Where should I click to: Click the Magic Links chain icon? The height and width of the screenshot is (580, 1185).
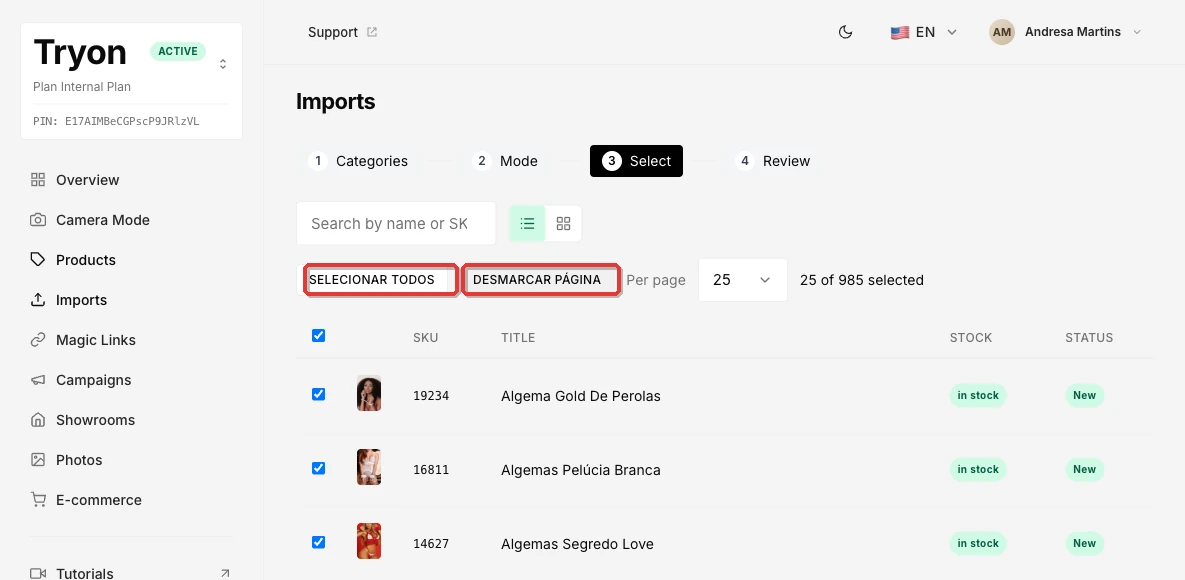(x=38, y=340)
